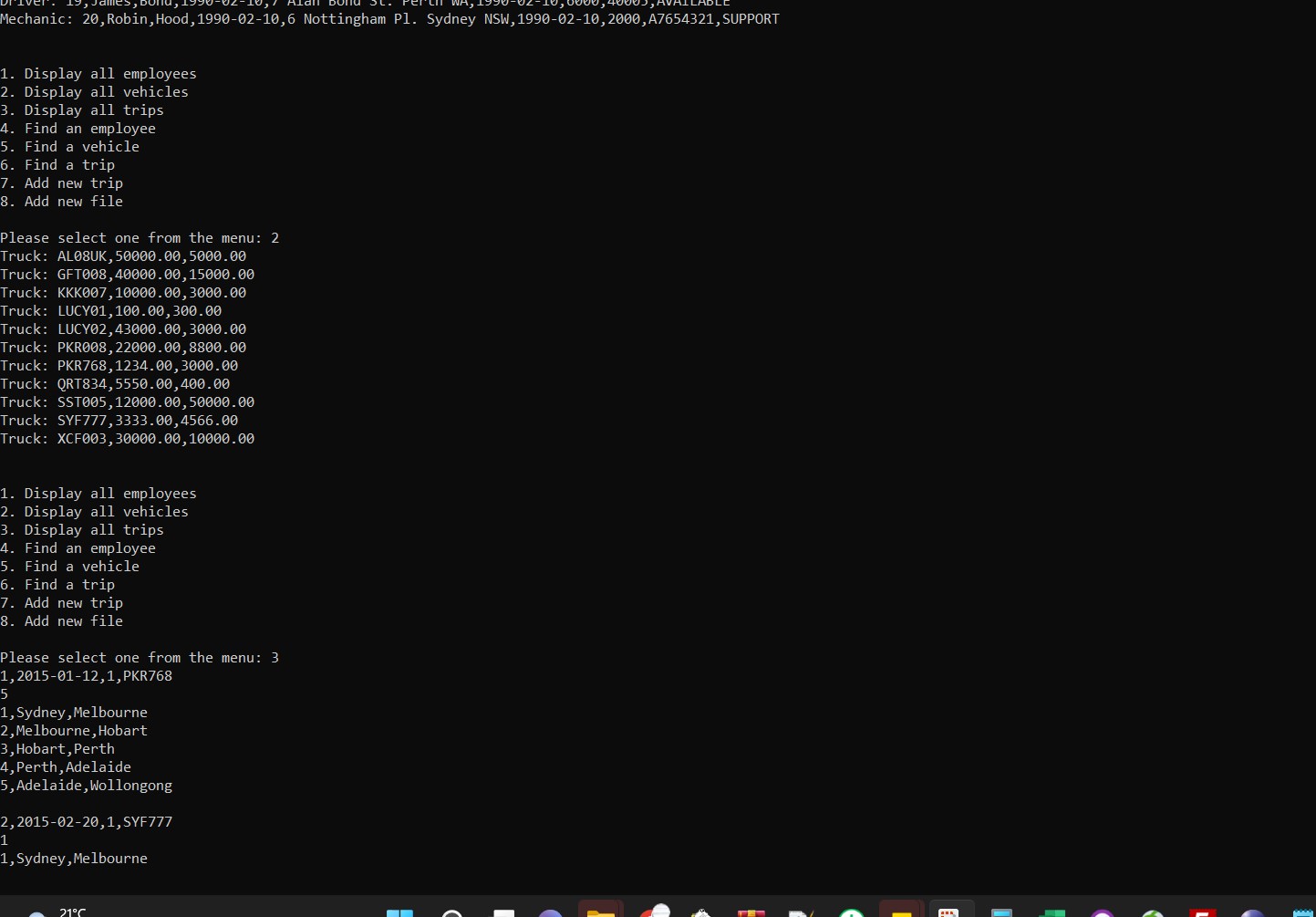Click '3. Display all trips' below the truck list
The width and height of the screenshot is (1316, 917).
82,530
